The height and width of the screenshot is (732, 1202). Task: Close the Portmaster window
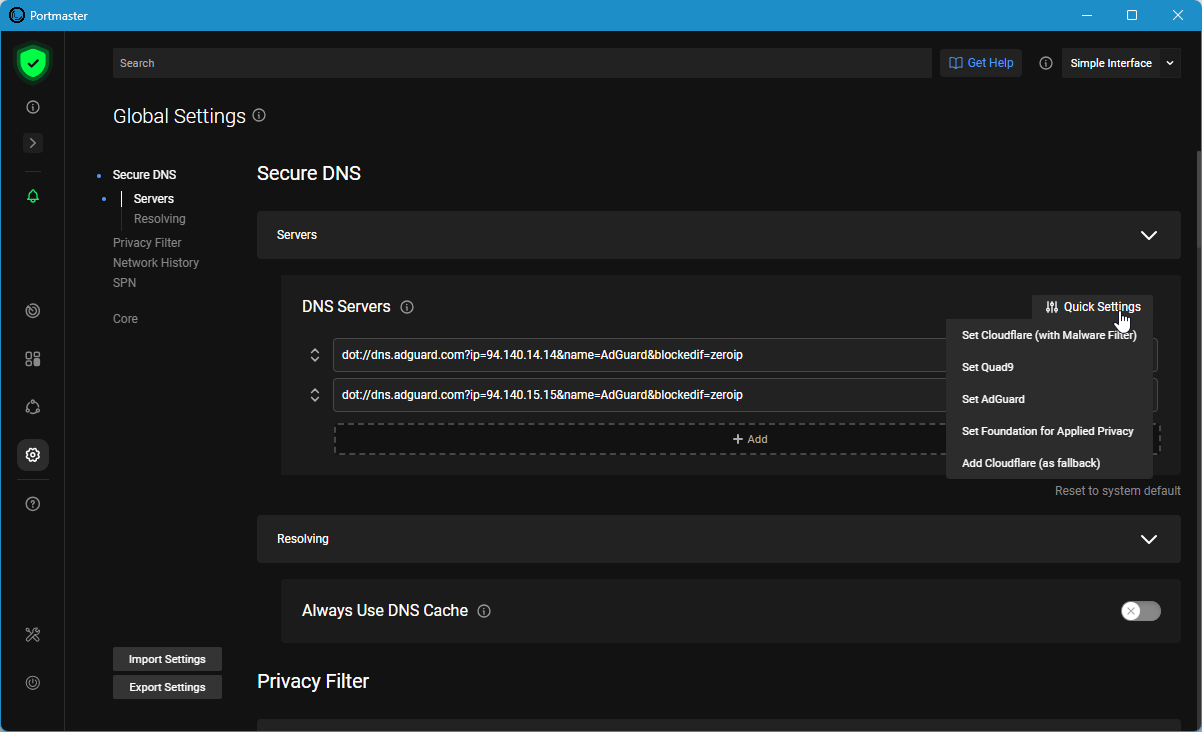(x=1178, y=15)
